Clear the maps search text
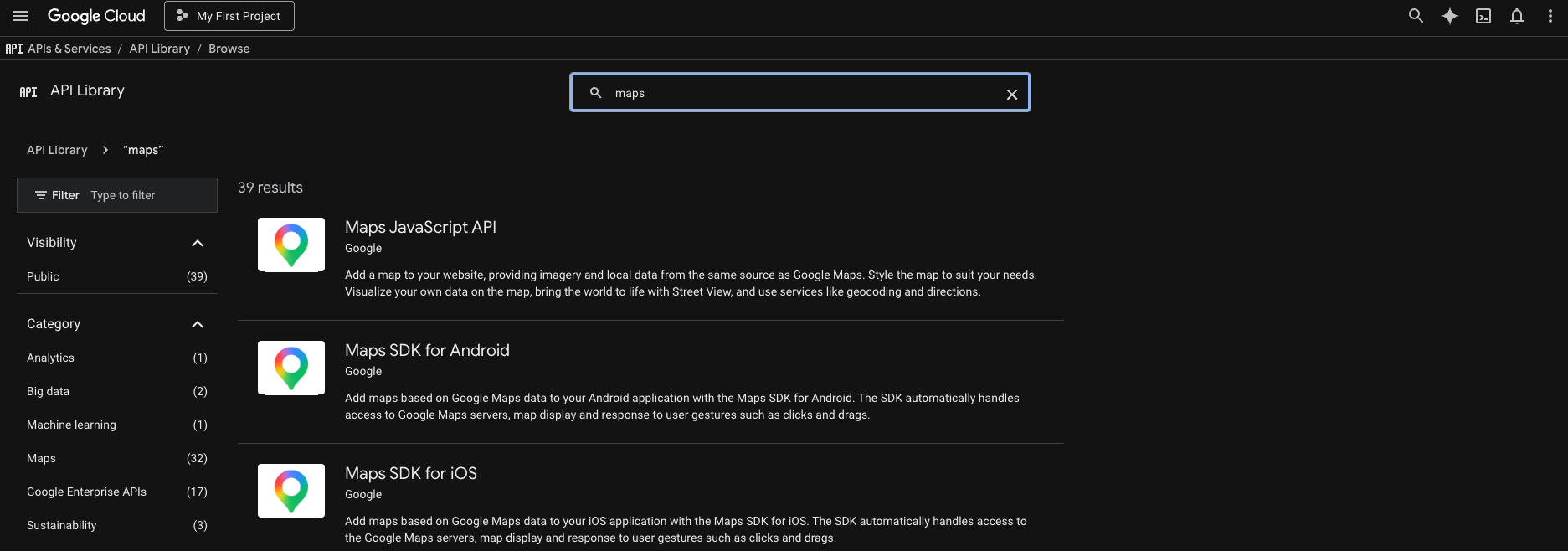The width and height of the screenshot is (1568, 551). [1011, 94]
